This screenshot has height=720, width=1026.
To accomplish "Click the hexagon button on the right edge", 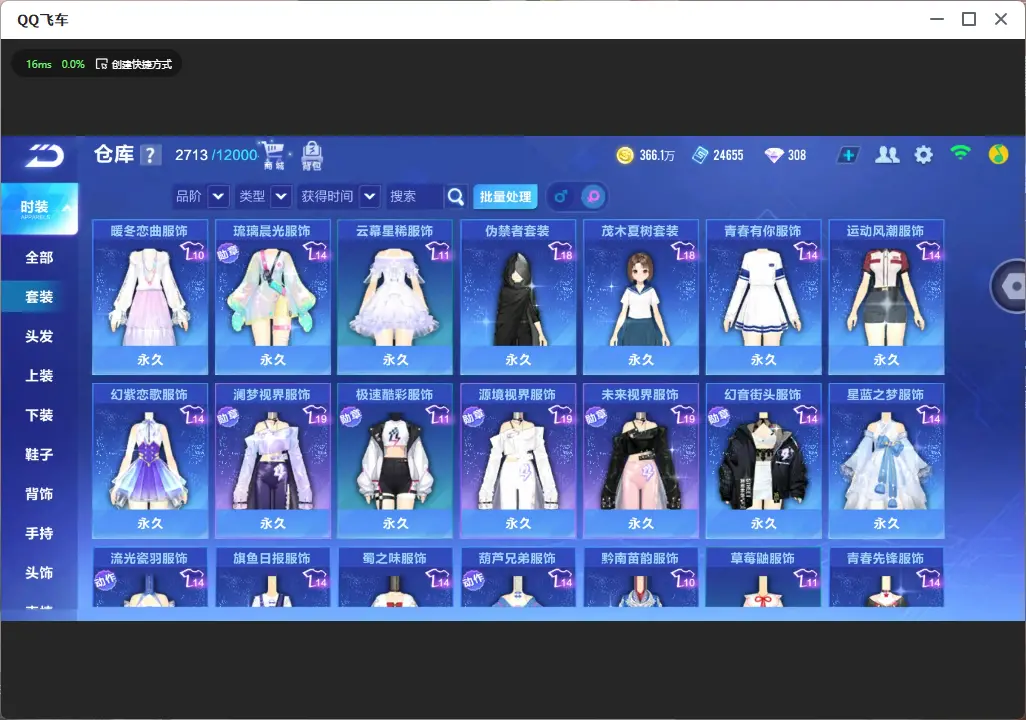I will pyautogui.click(x=1009, y=286).
